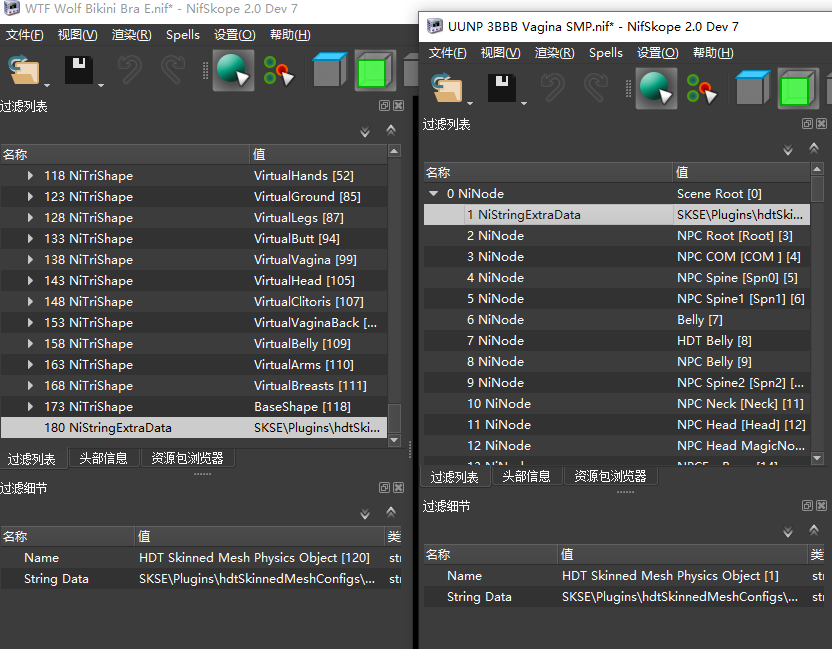Open 帮助(H) menu in UUNP window

[x=713, y=53]
